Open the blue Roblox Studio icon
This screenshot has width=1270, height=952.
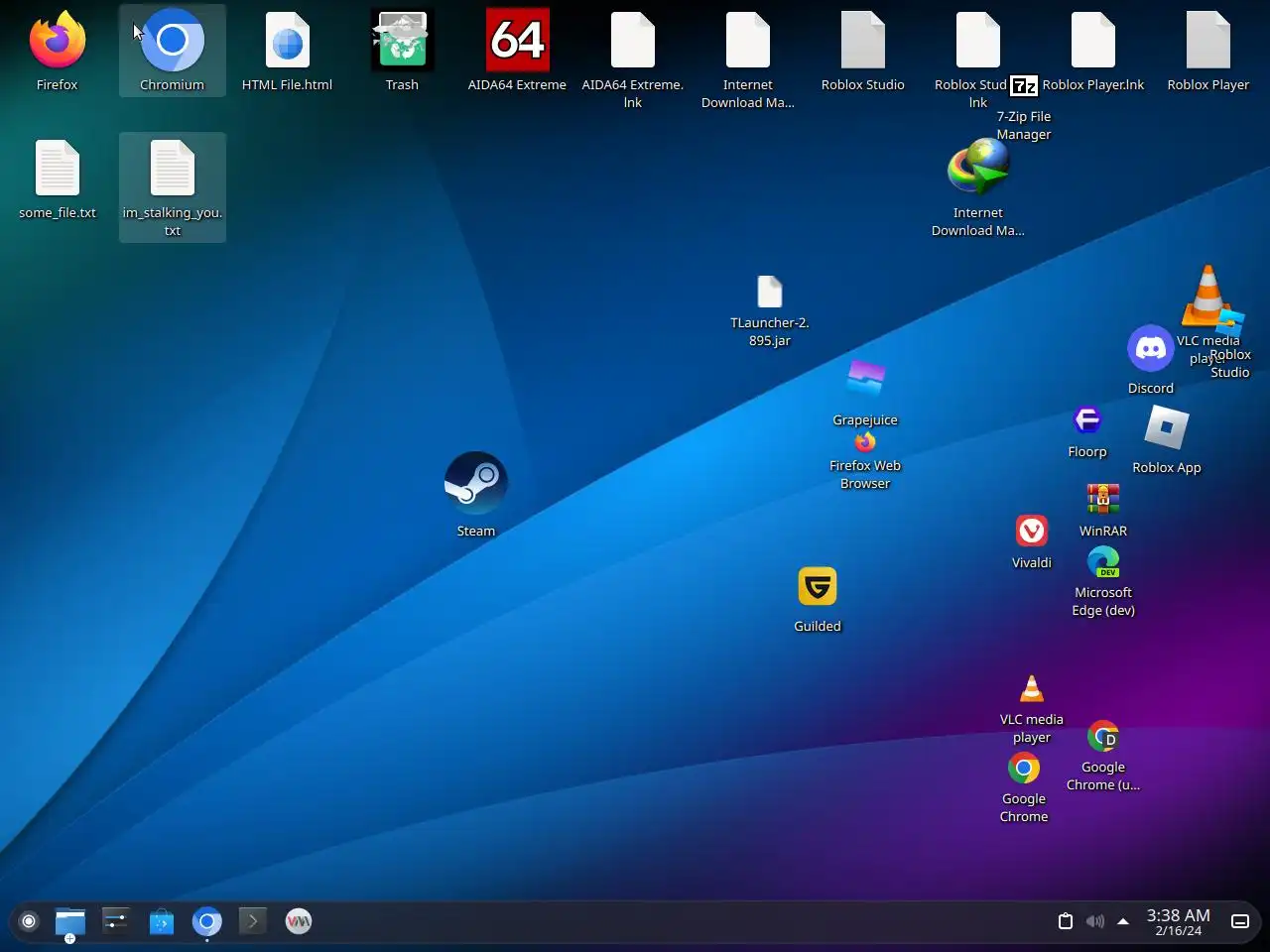(x=1230, y=323)
